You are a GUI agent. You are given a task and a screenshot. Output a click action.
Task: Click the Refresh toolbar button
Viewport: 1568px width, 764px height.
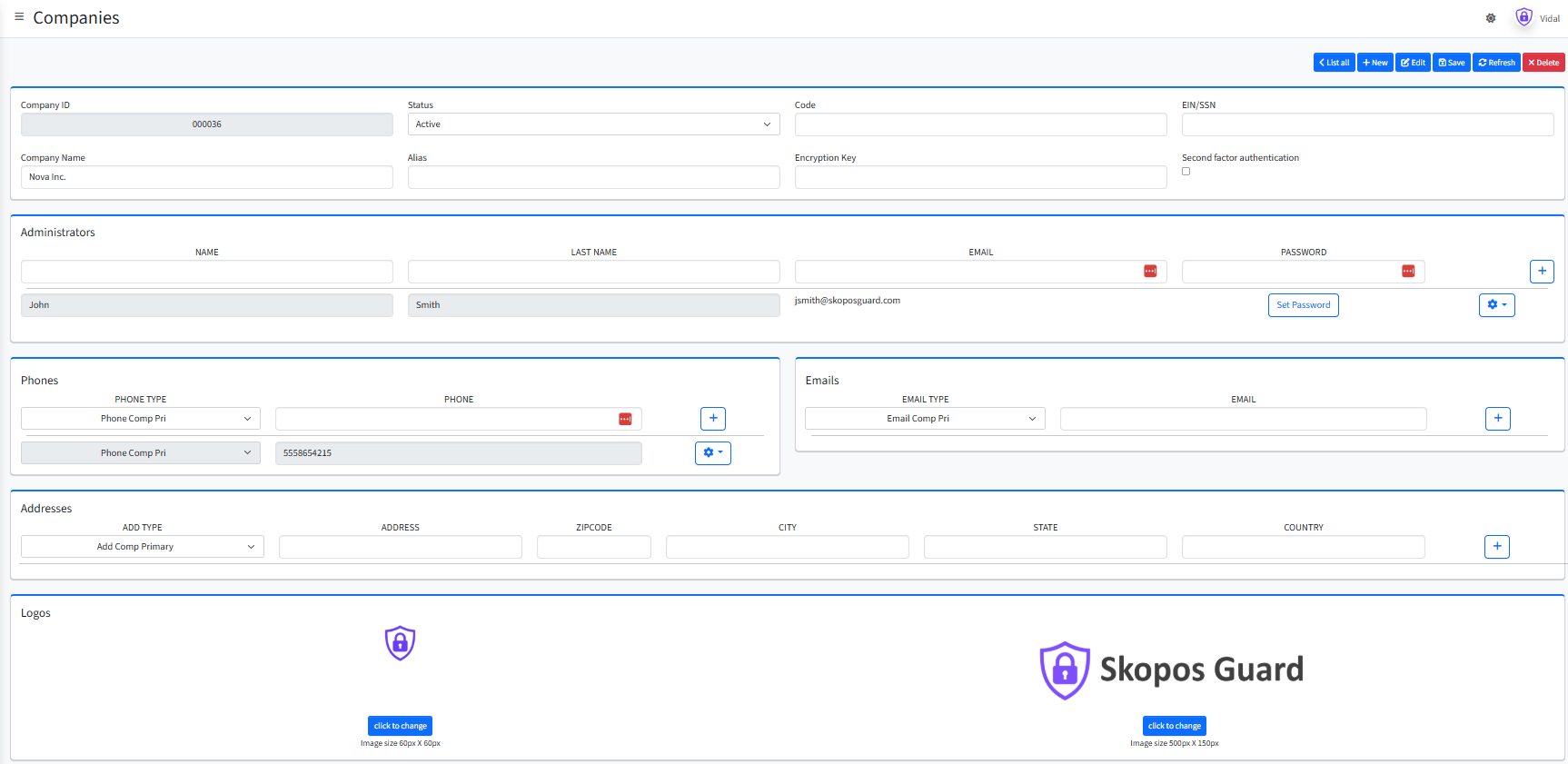[1496, 63]
